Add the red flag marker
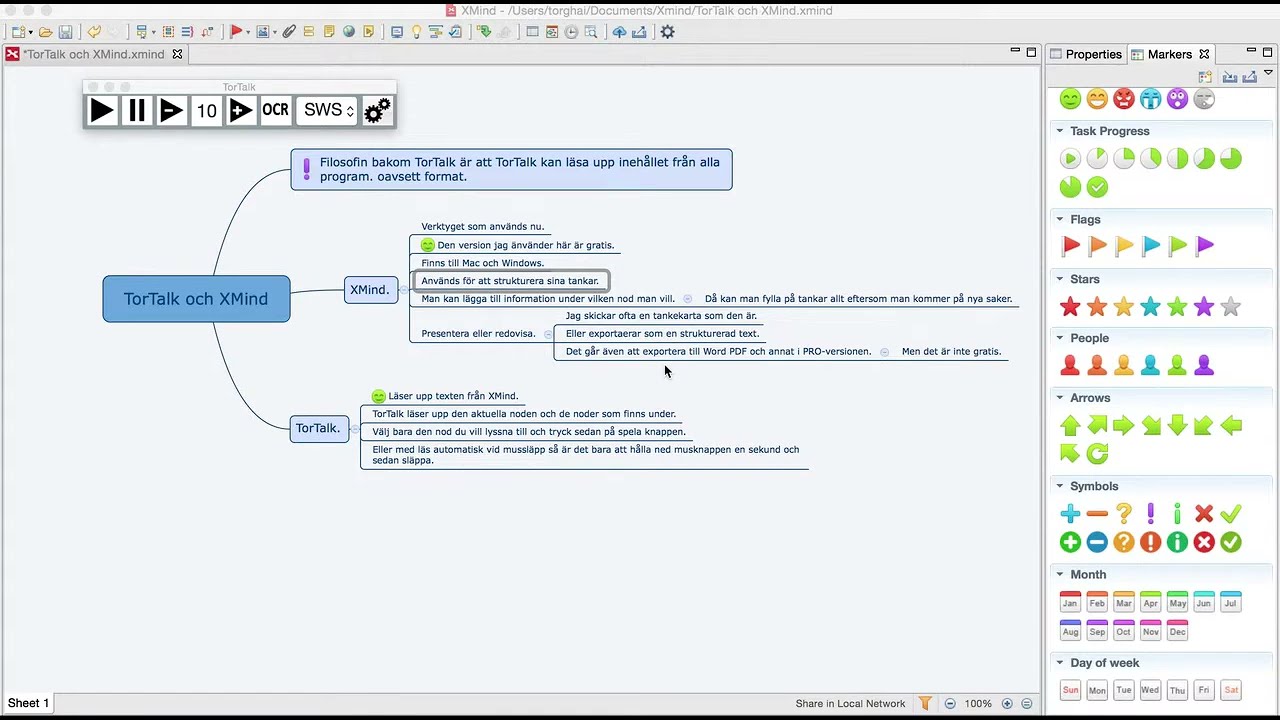This screenshot has width=1280, height=720. pyautogui.click(x=1070, y=245)
